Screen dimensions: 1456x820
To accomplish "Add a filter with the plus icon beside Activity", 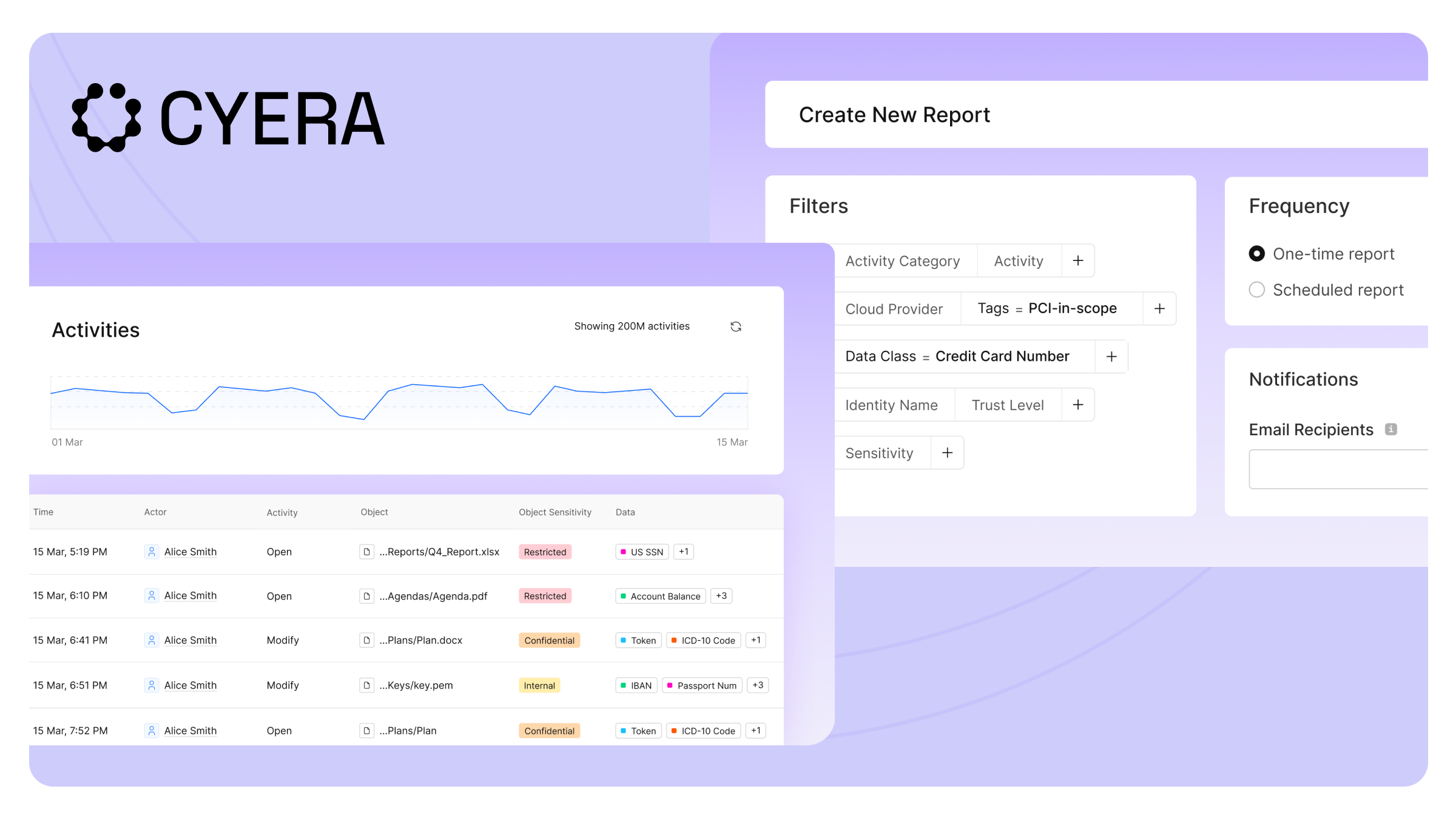I will 1078,260.
